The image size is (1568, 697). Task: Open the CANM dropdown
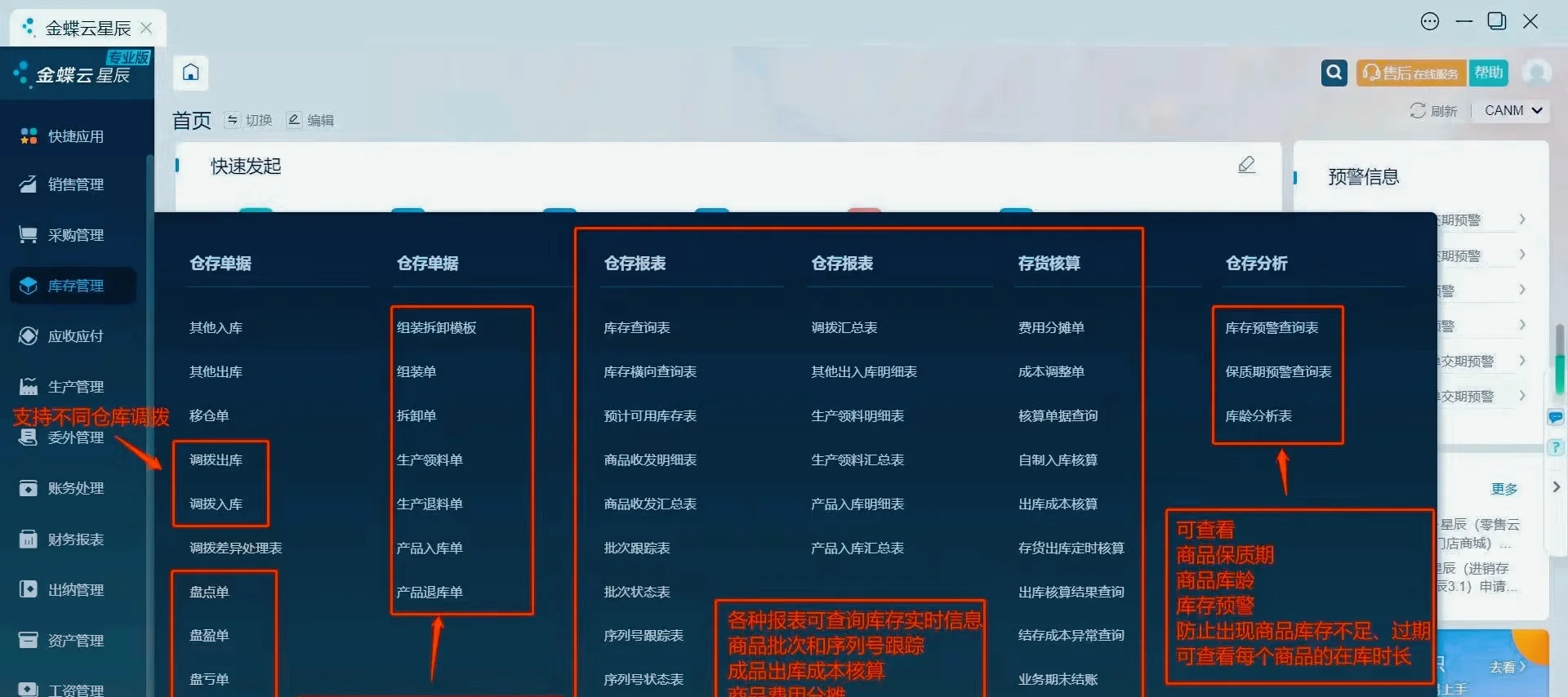pyautogui.click(x=1513, y=110)
